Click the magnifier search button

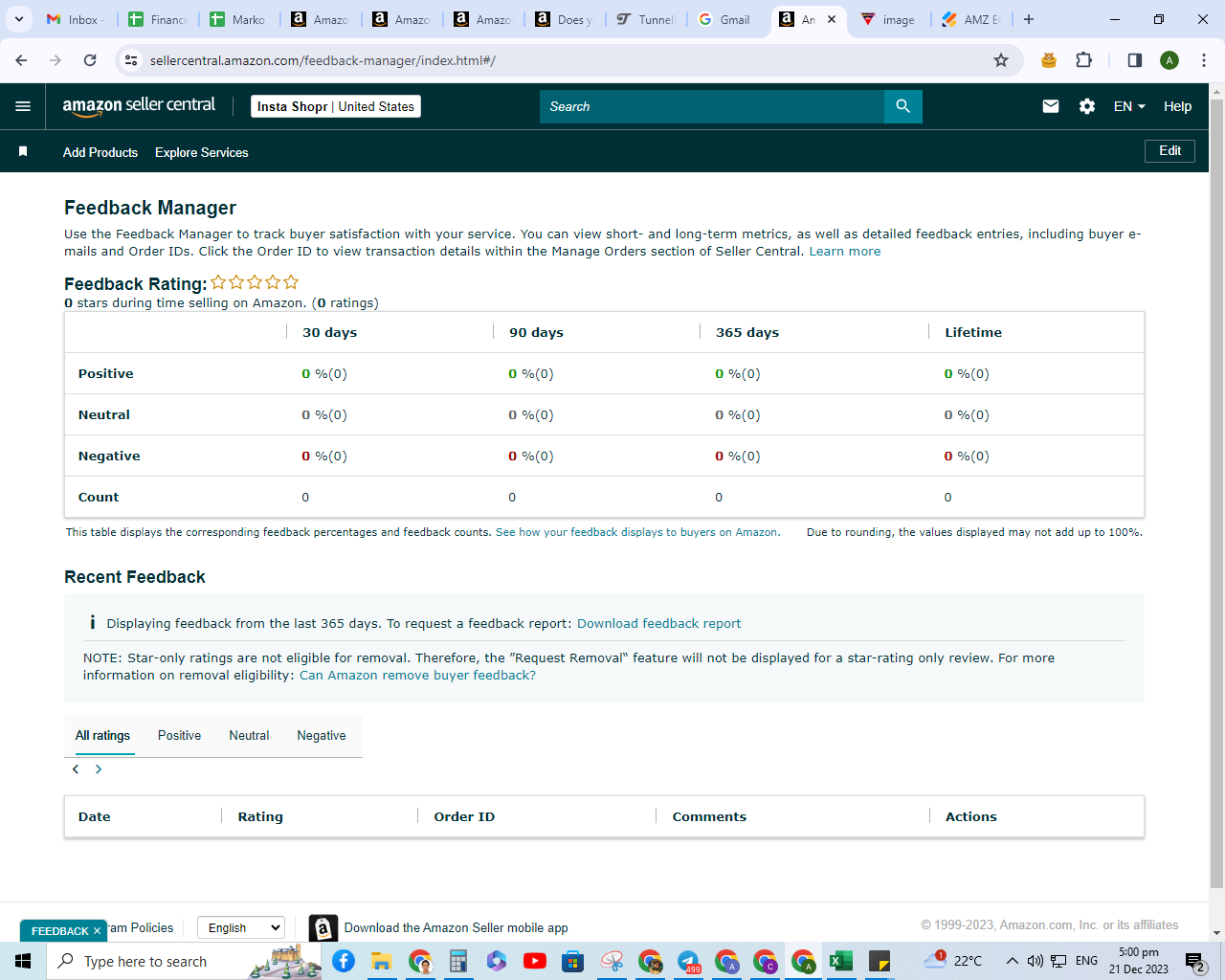[x=902, y=106]
